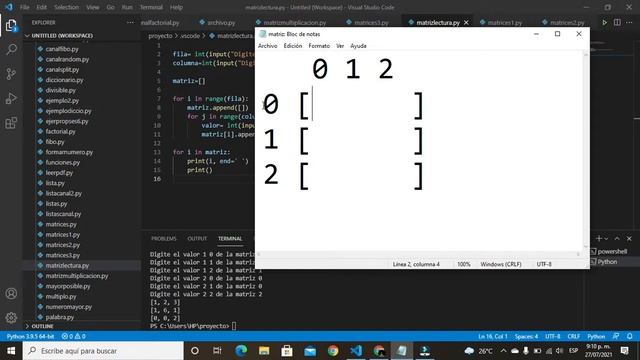
Task: Click Python 3.9.5 64-bit interpreter selector
Action: click(30, 336)
